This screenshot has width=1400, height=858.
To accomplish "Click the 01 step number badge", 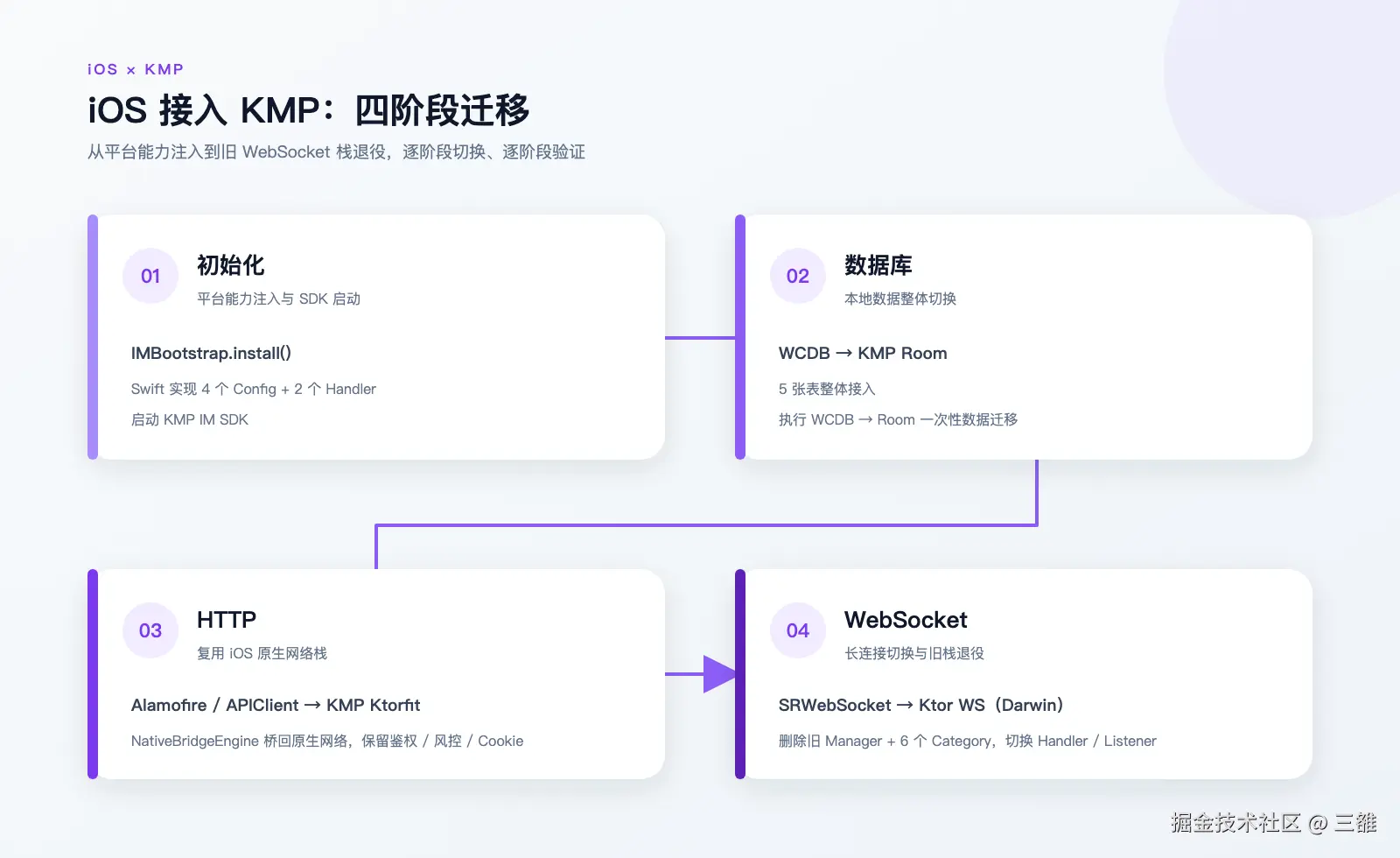I will [150, 276].
